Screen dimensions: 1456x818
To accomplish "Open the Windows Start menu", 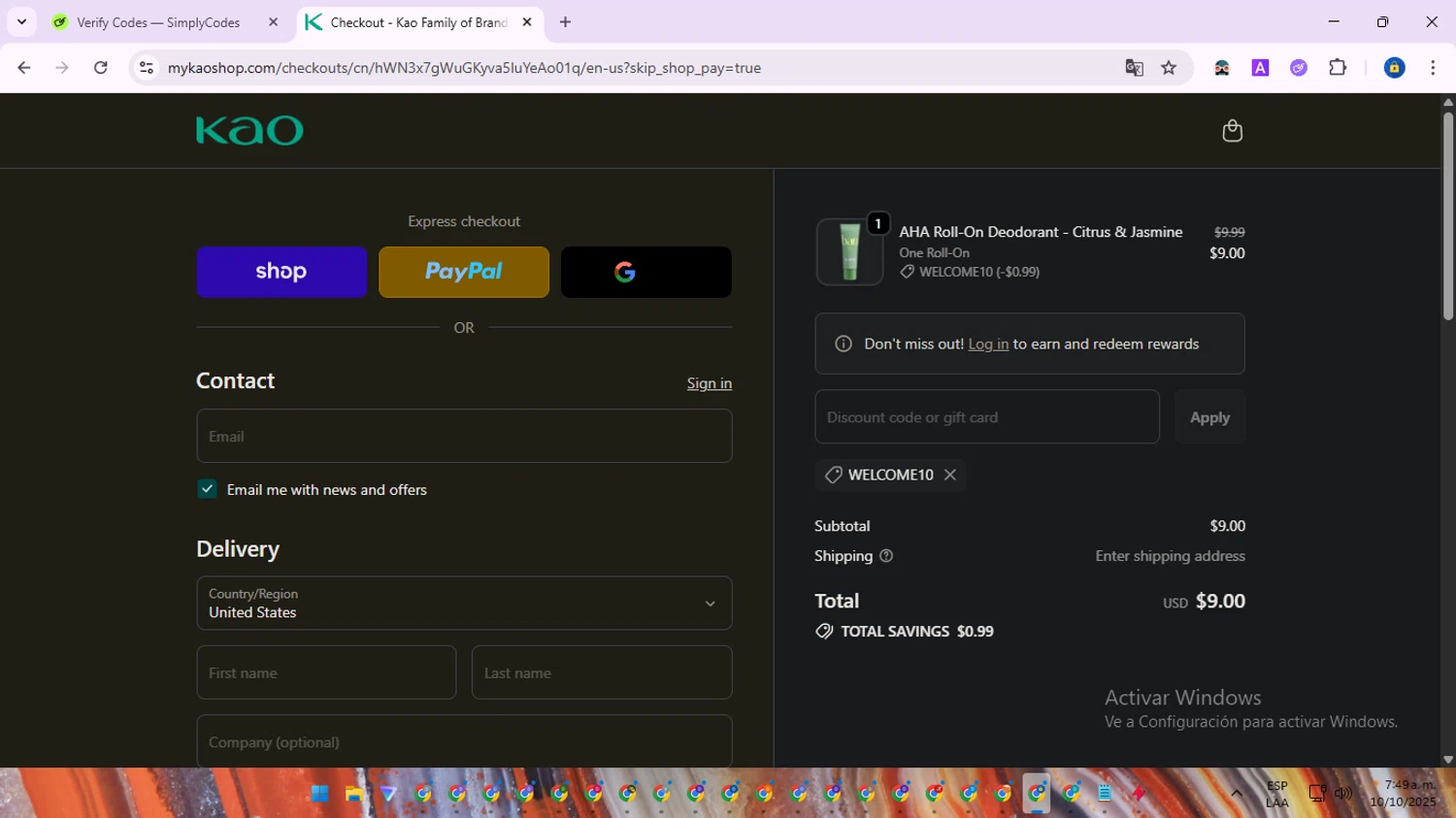I will click(x=319, y=794).
